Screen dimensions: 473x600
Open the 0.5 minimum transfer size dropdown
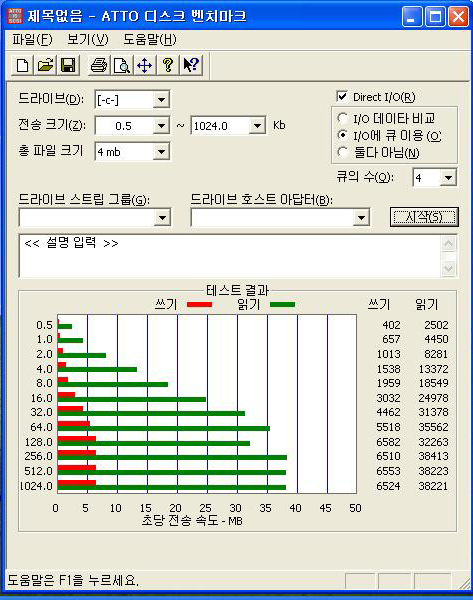tap(161, 126)
